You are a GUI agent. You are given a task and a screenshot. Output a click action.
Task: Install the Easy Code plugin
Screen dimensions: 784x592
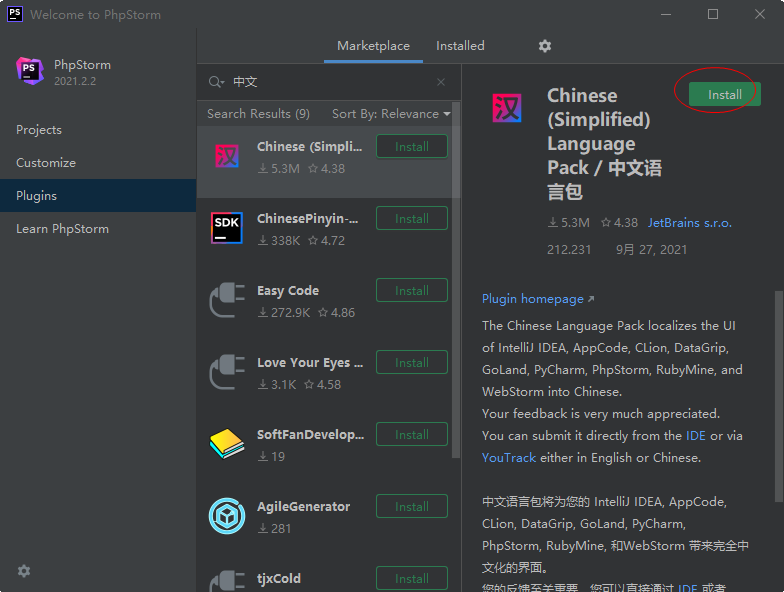tap(412, 290)
